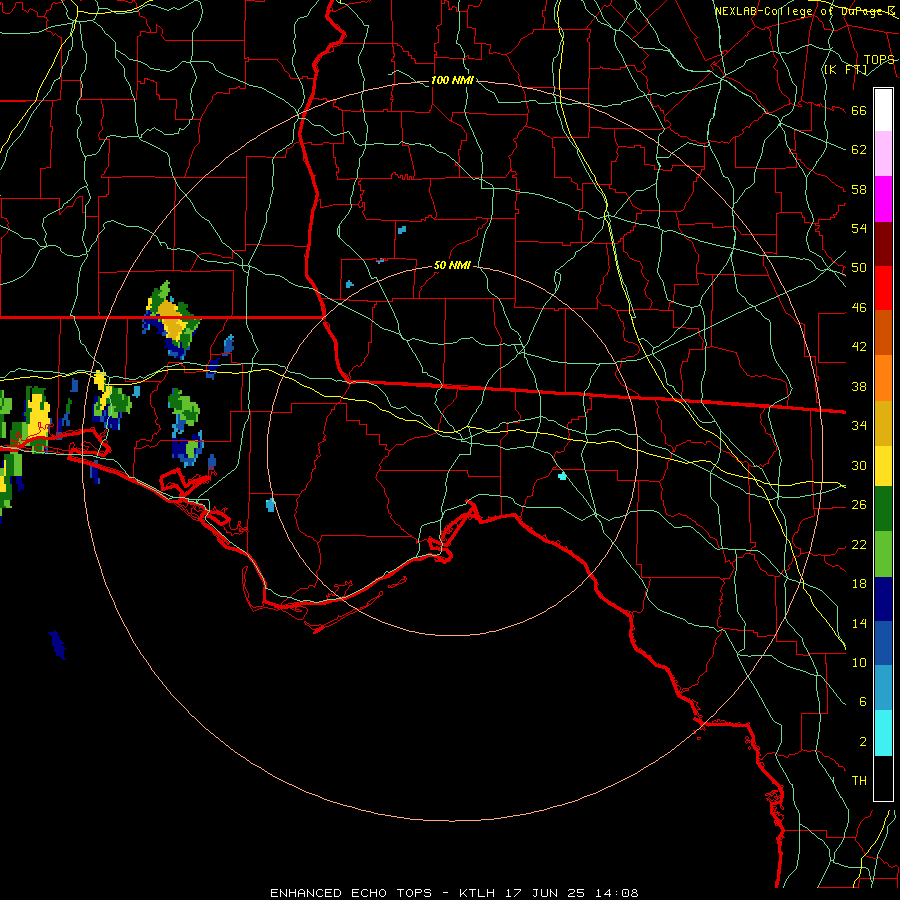The width and height of the screenshot is (900, 900).
Task: Click the '50 NMI' range ring label
Action: tap(452, 265)
